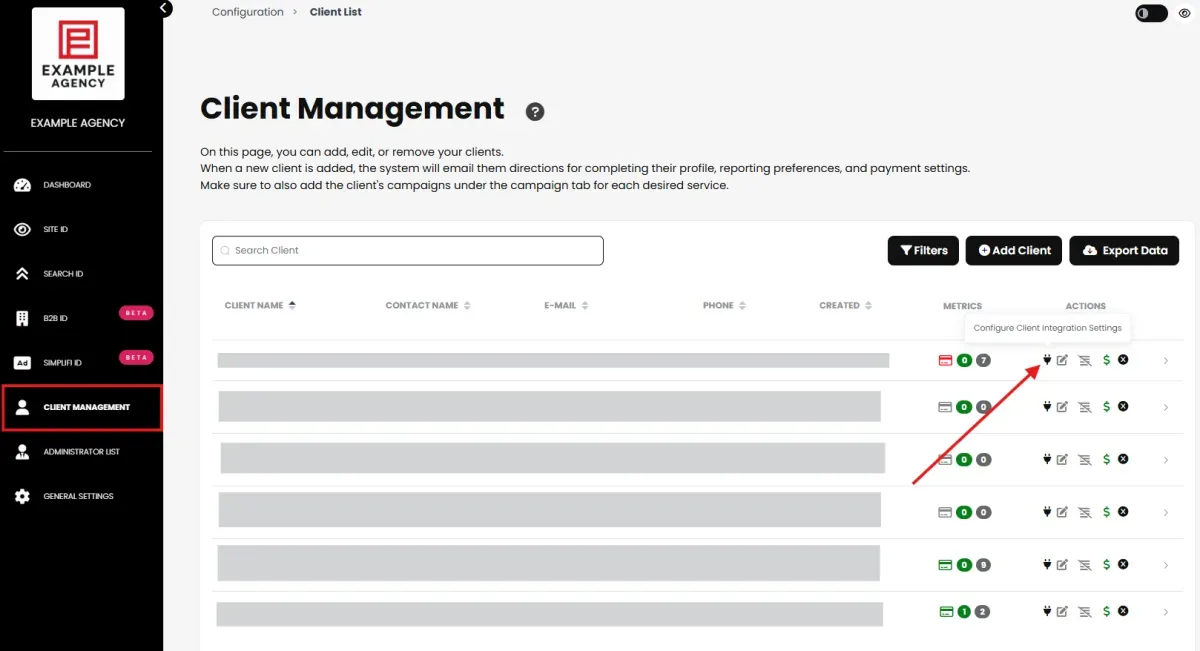
Task: Click green dollar icon in 1/2 metrics row
Action: 1106,611
